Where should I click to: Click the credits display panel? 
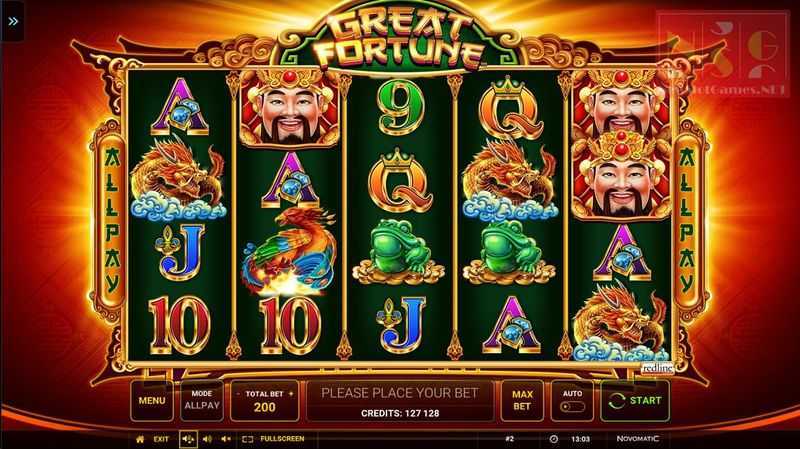coord(399,401)
